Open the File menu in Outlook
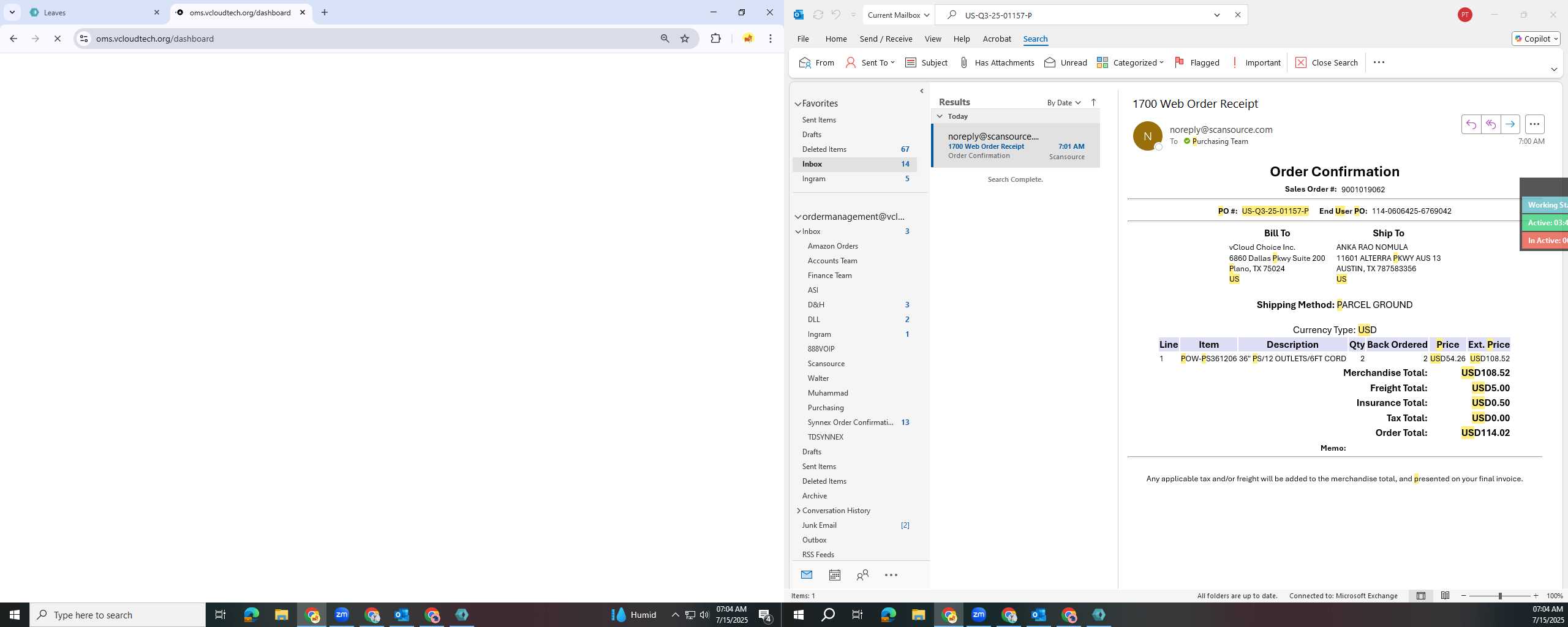 pyautogui.click(x=802, y=39)
